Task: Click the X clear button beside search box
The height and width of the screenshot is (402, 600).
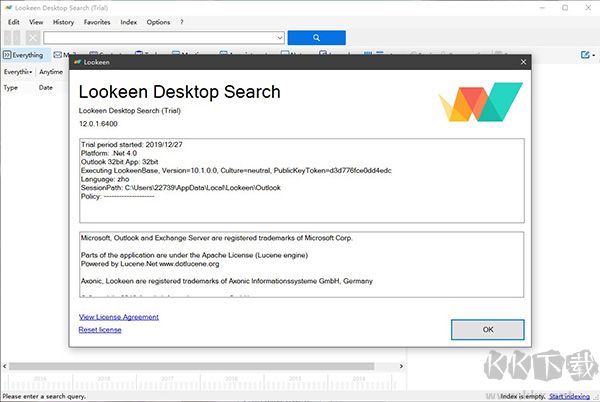Action: pos(33,37)
